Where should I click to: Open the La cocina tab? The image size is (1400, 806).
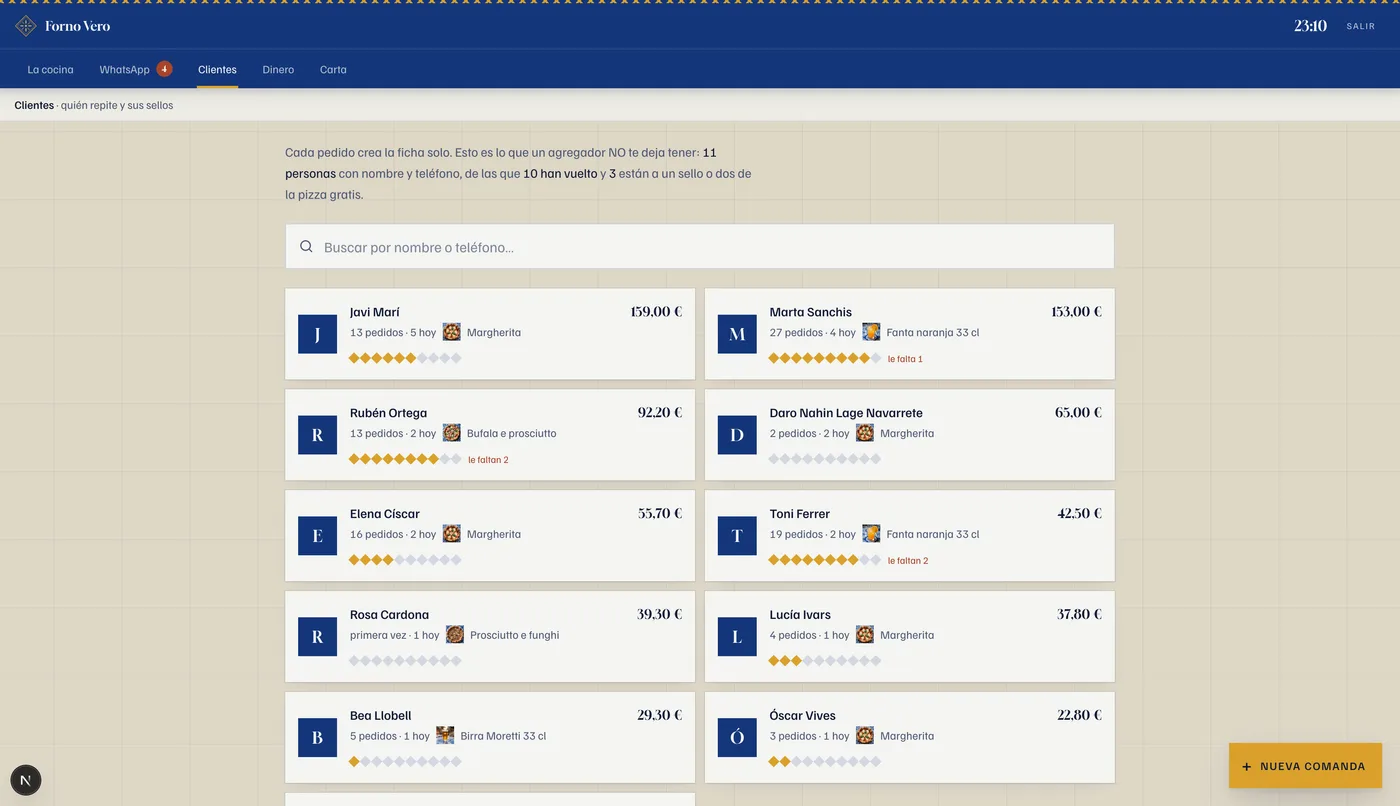point(51,70)
